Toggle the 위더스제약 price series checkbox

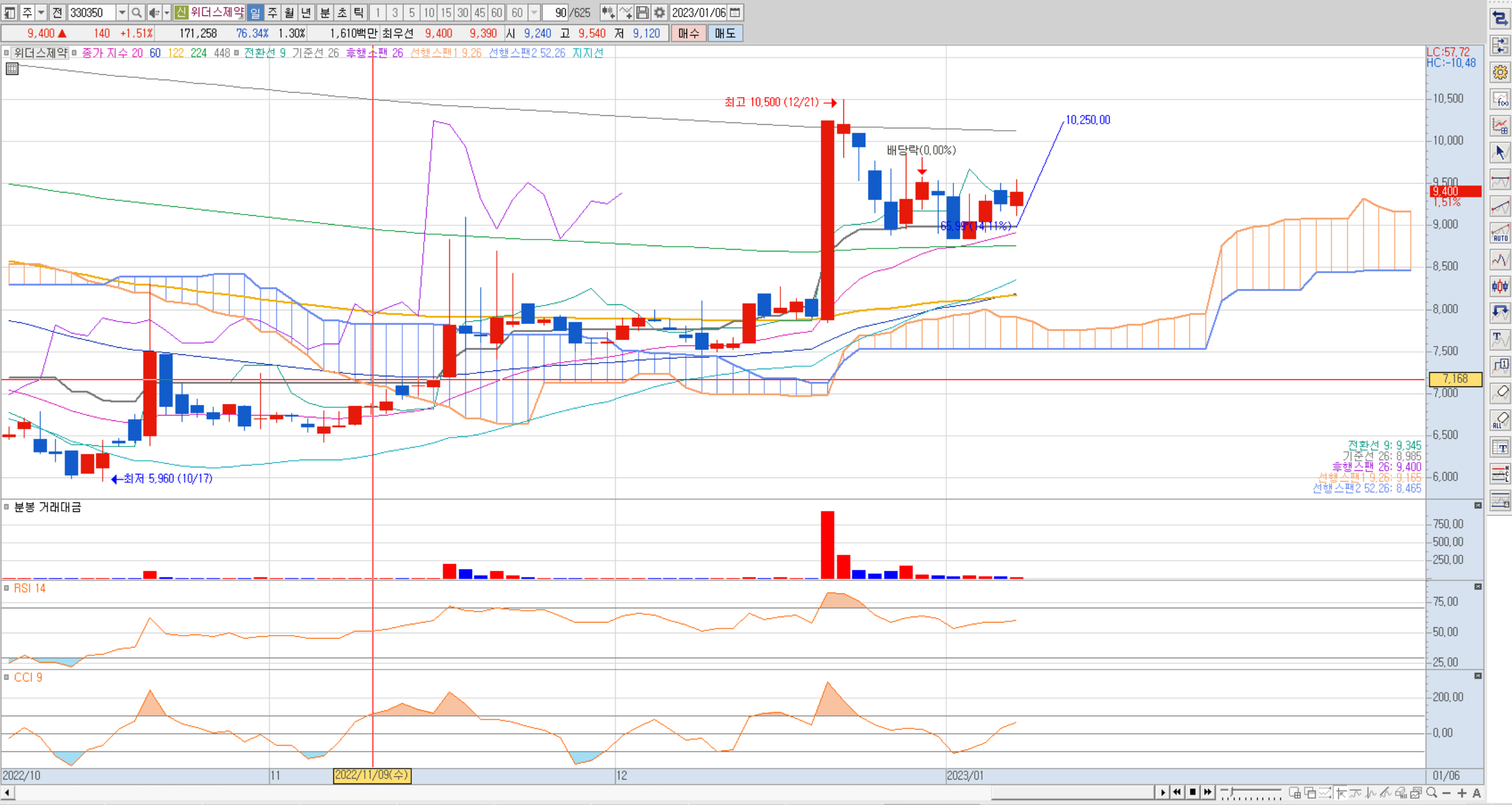[7, 53]
